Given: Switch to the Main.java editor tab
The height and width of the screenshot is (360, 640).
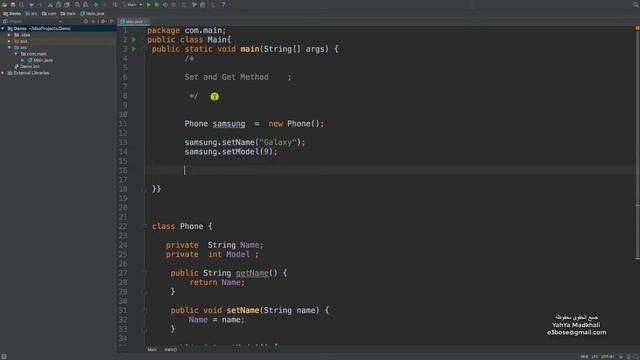Looking at the screenshot, I should click(x=134, y=22).
